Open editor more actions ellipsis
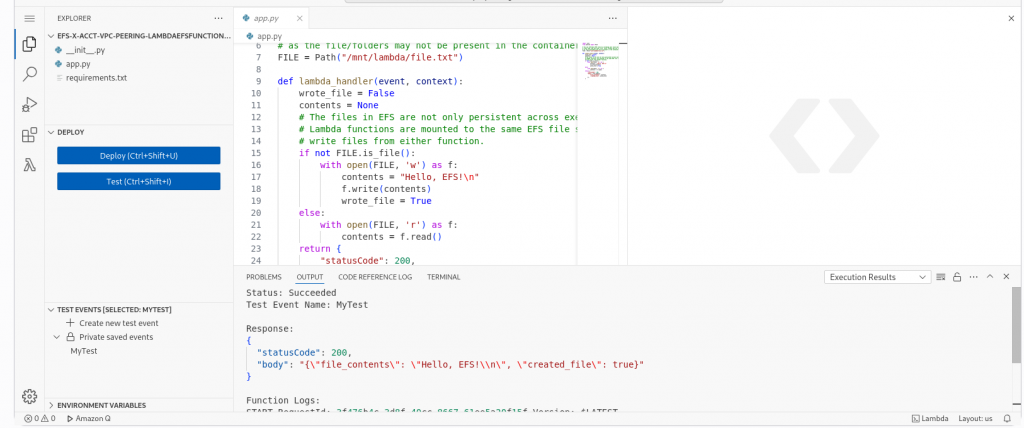The width and height of the screenshot is (1024, 428). (x=613, y=18)
